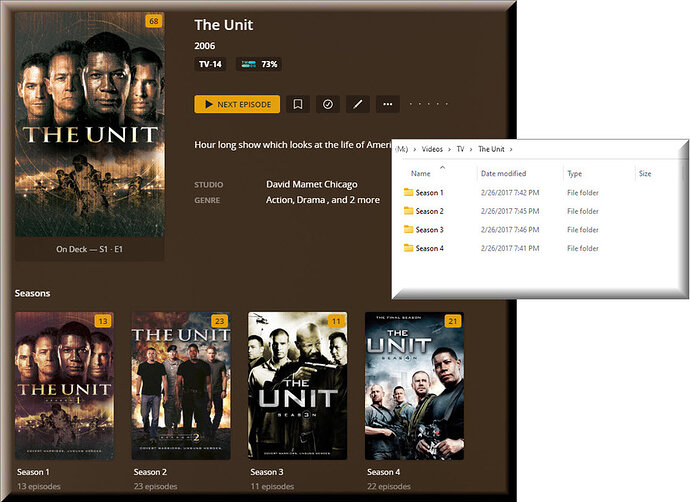Click the 13 badge on the Season 1 poster
This screenshot has width=690, height=502.
tap(103, 321)
